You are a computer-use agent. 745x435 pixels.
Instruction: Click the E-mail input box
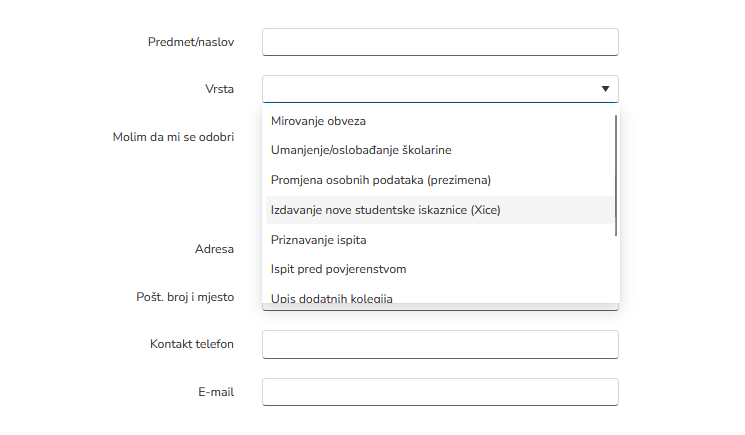(x=440, y=392)
